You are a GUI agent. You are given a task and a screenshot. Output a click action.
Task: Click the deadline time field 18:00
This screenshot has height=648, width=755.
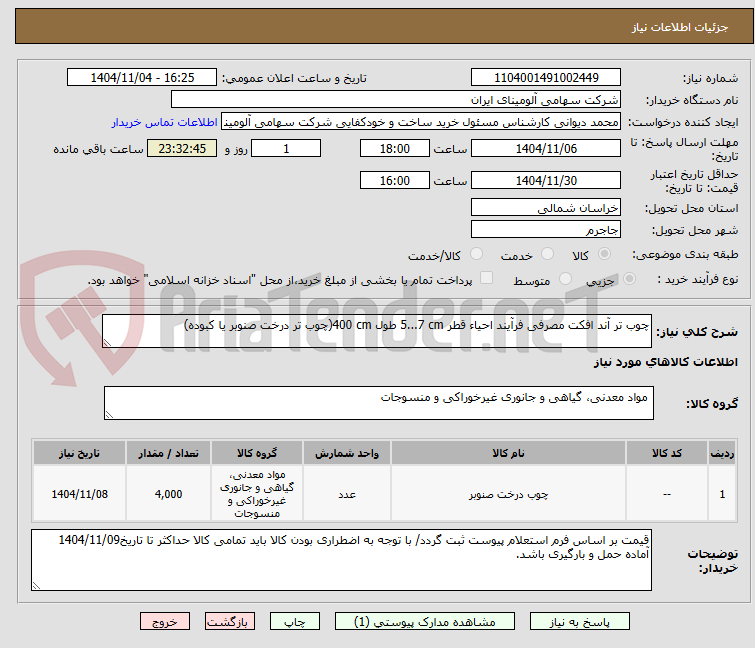[395, 148]
